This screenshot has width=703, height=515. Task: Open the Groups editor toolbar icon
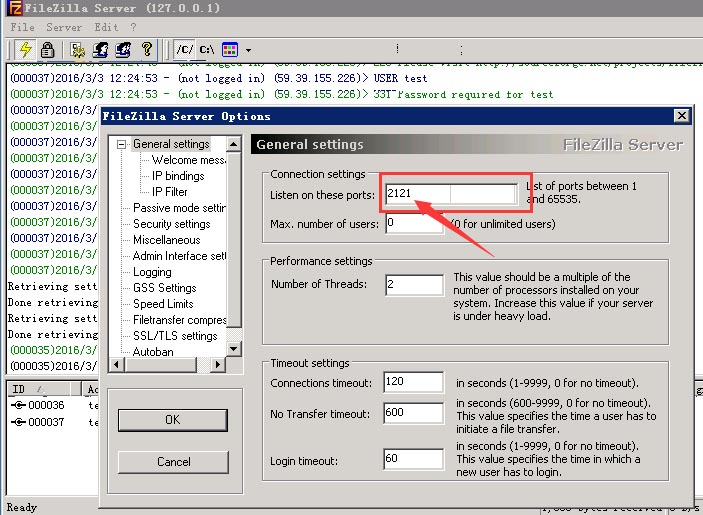coord(123,50)
